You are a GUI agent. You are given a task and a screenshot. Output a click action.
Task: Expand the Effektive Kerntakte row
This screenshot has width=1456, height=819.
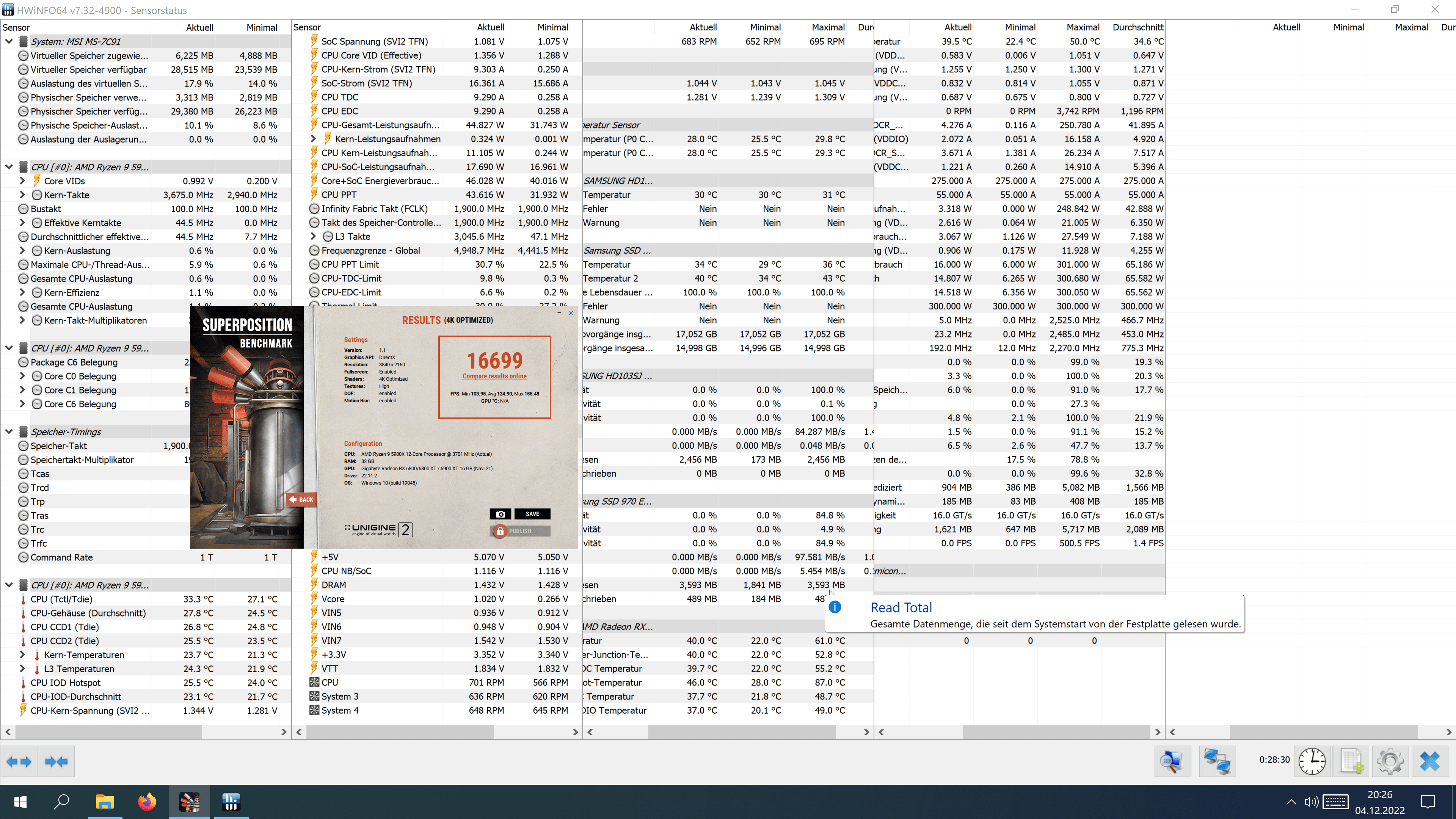point(22,223)
